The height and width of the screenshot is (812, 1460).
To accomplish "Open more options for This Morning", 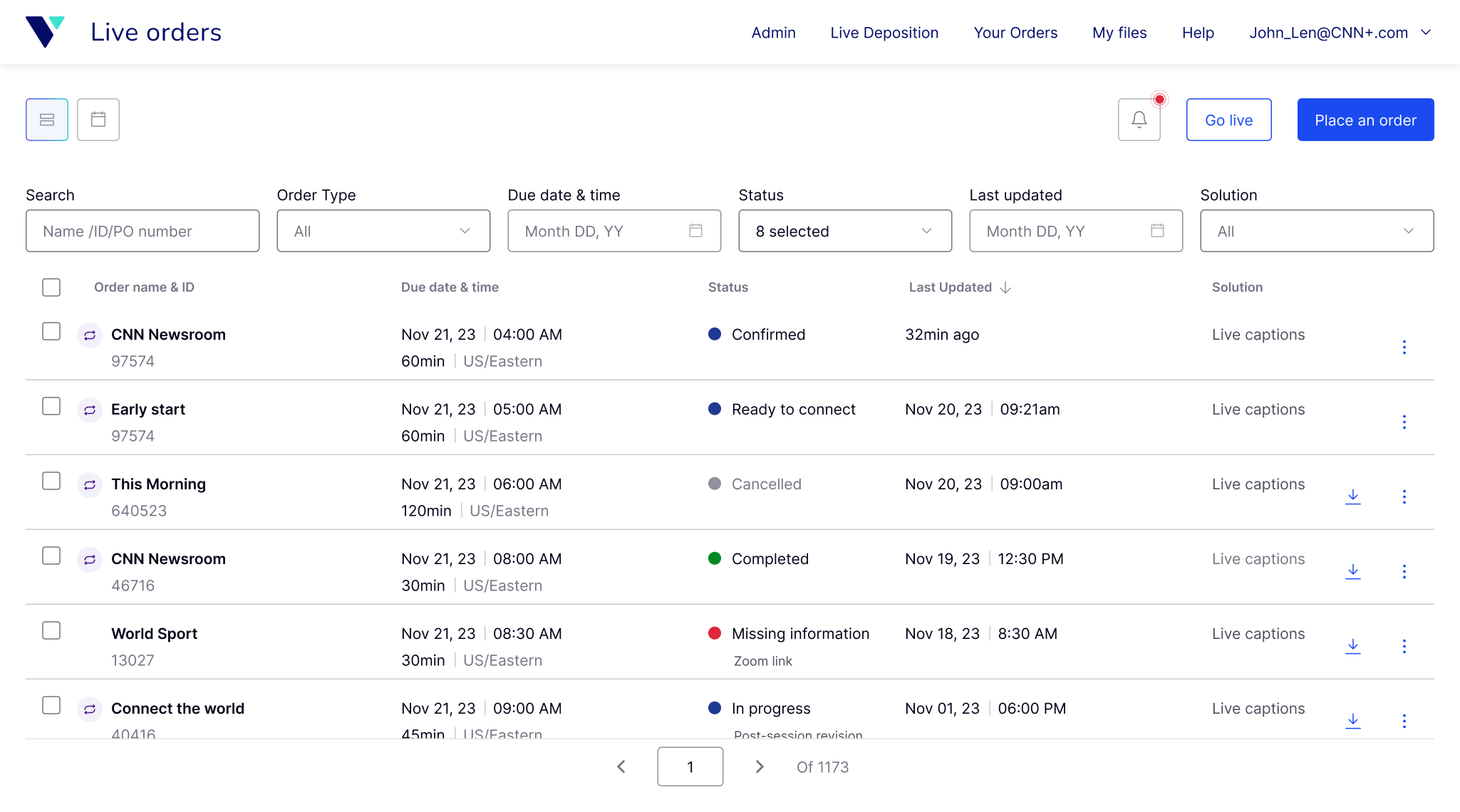I will click(1404, 497).
